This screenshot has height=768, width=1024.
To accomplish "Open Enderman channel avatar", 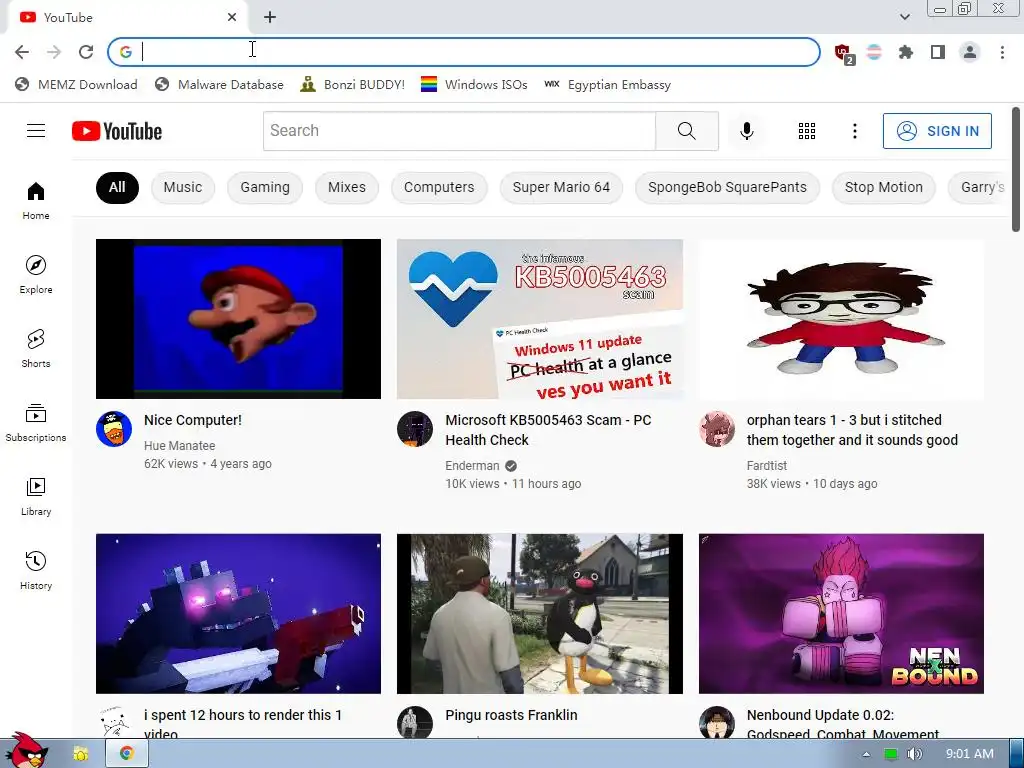I will pyautogui.click(x=415, y=429).
